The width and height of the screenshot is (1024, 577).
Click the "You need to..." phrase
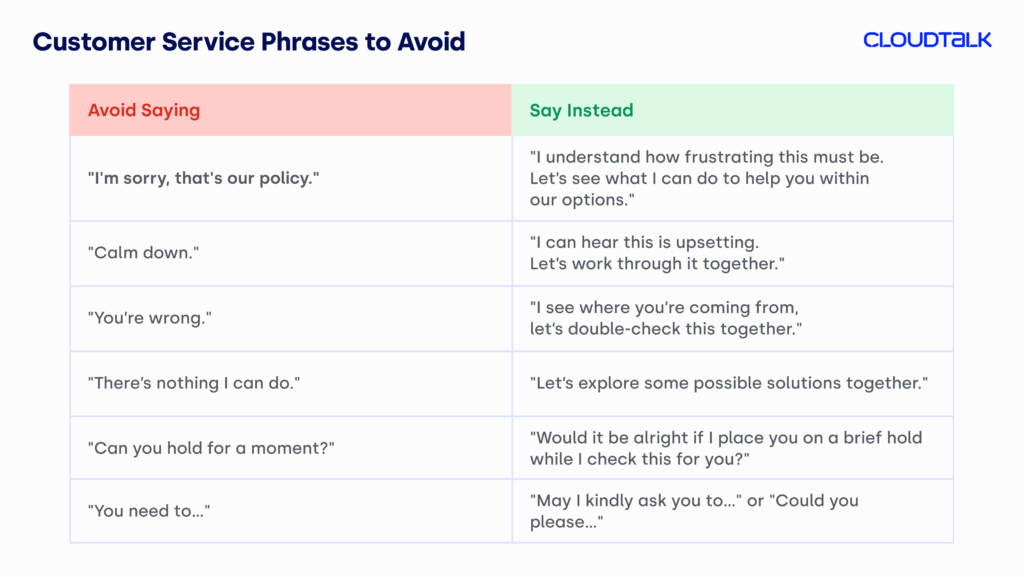click(x=152, y=511)
